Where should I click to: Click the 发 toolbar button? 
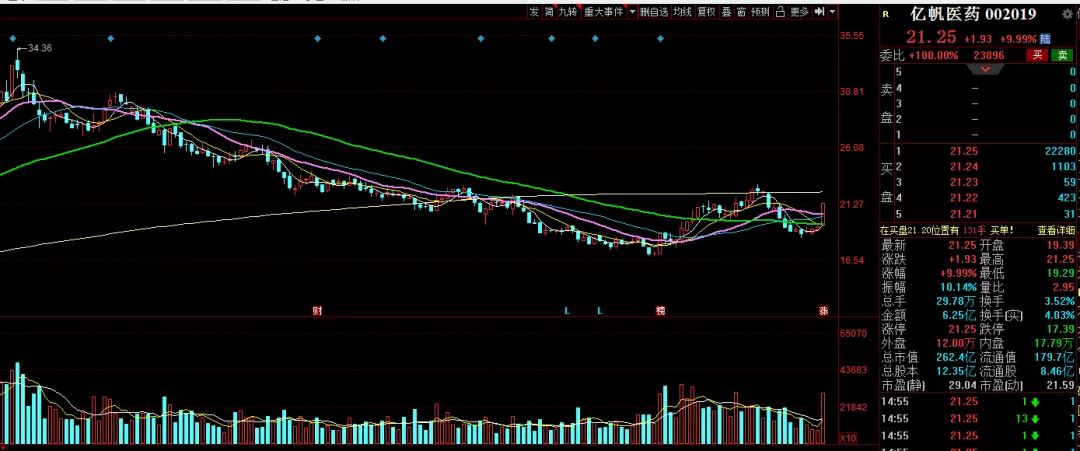534,12
